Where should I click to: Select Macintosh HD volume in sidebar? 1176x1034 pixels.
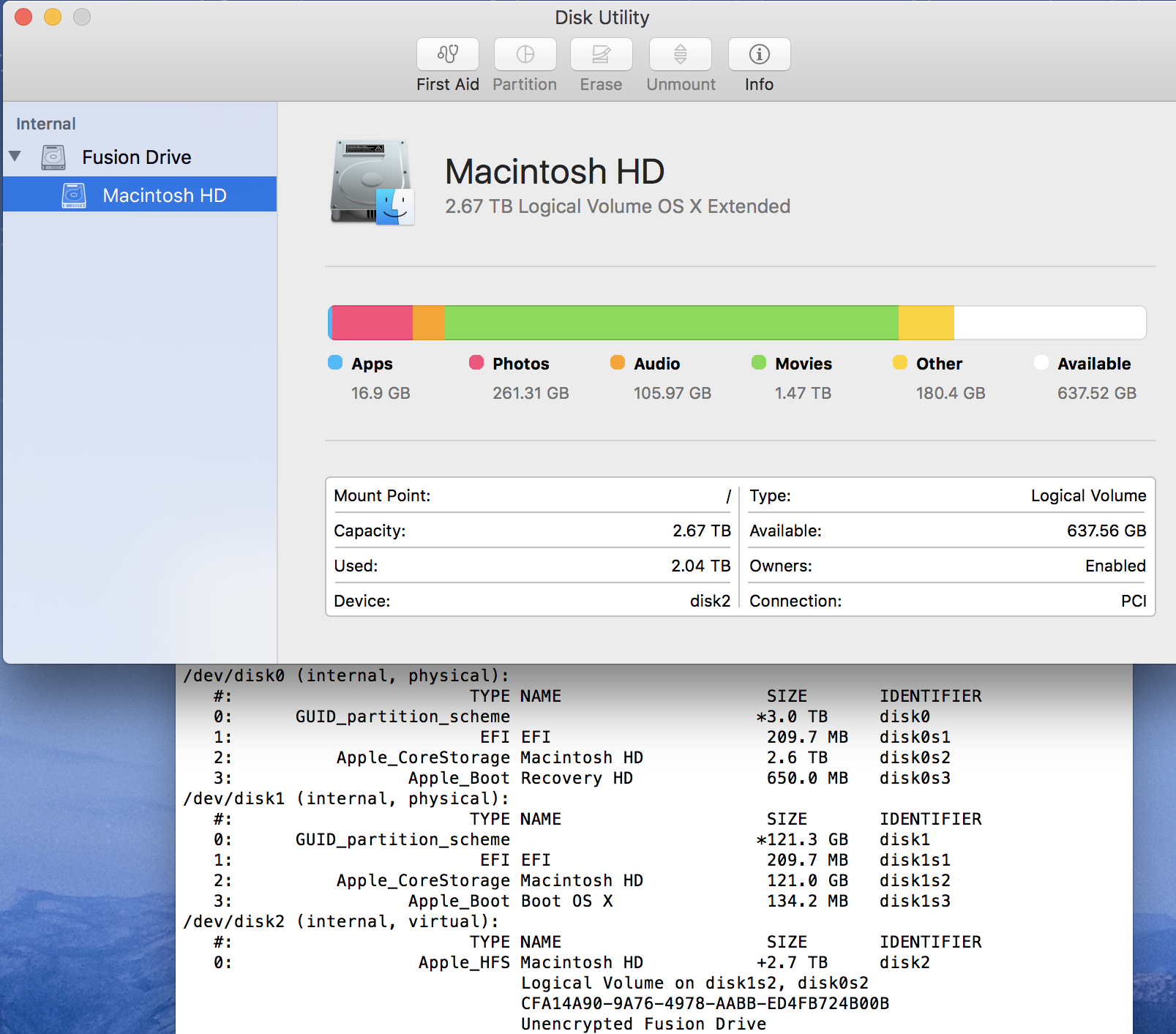click(x=140, y=195)
